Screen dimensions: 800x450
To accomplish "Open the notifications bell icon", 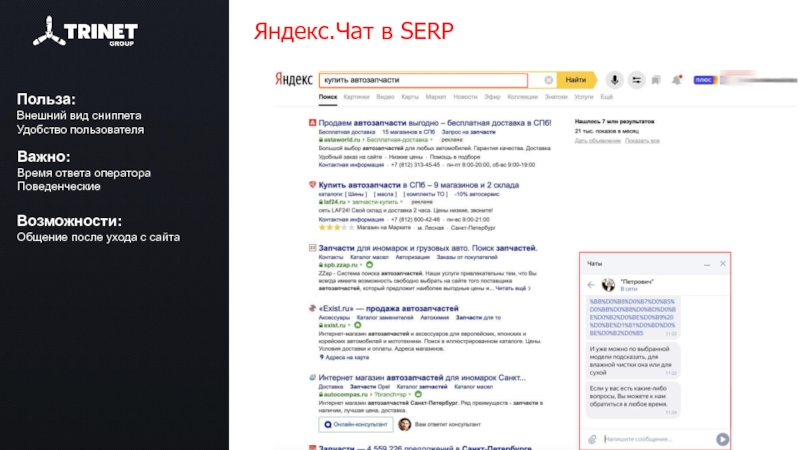I will click(677, 80).
